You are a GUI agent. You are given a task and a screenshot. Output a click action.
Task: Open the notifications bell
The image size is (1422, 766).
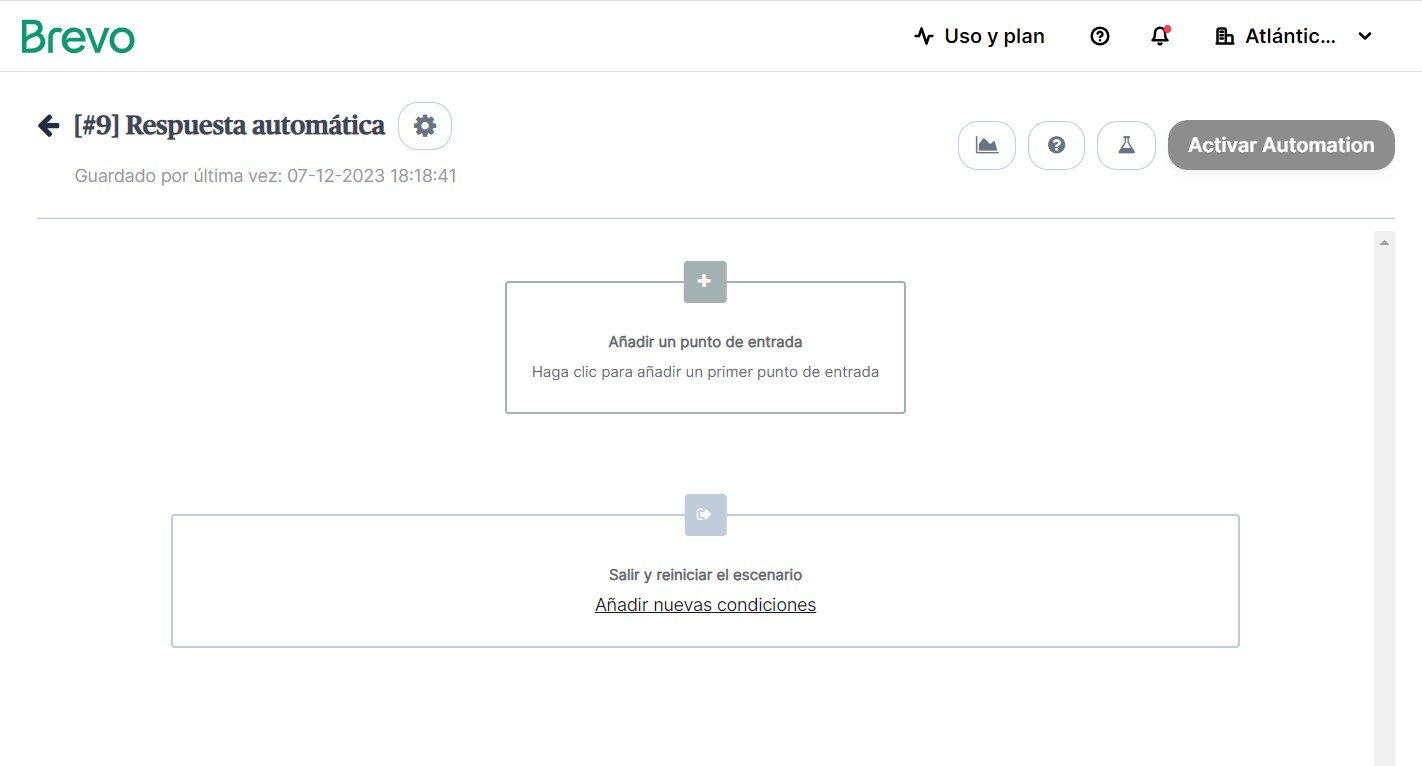(x=1160, y=36)
